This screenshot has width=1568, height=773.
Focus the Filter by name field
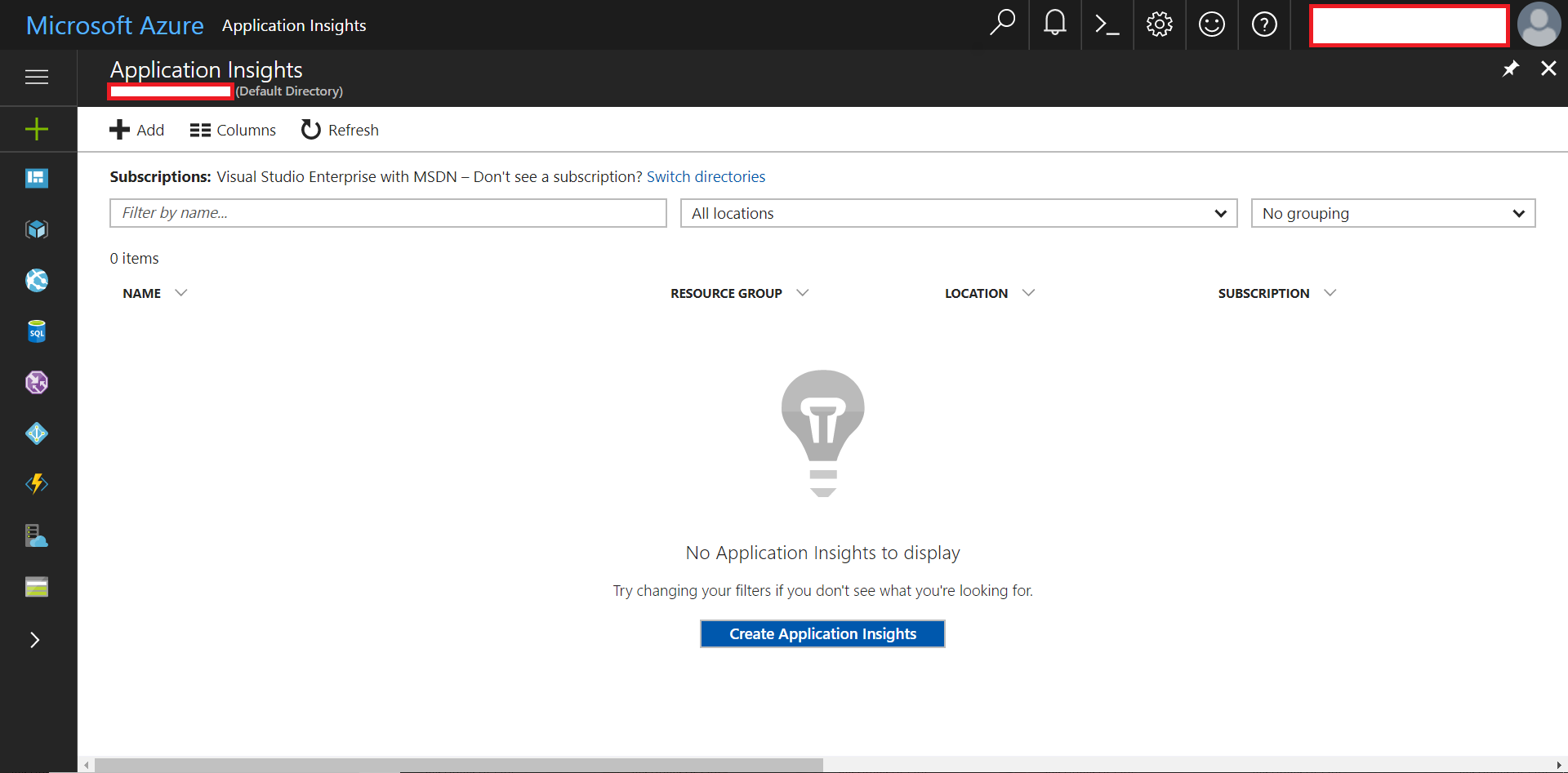[388, 213]
